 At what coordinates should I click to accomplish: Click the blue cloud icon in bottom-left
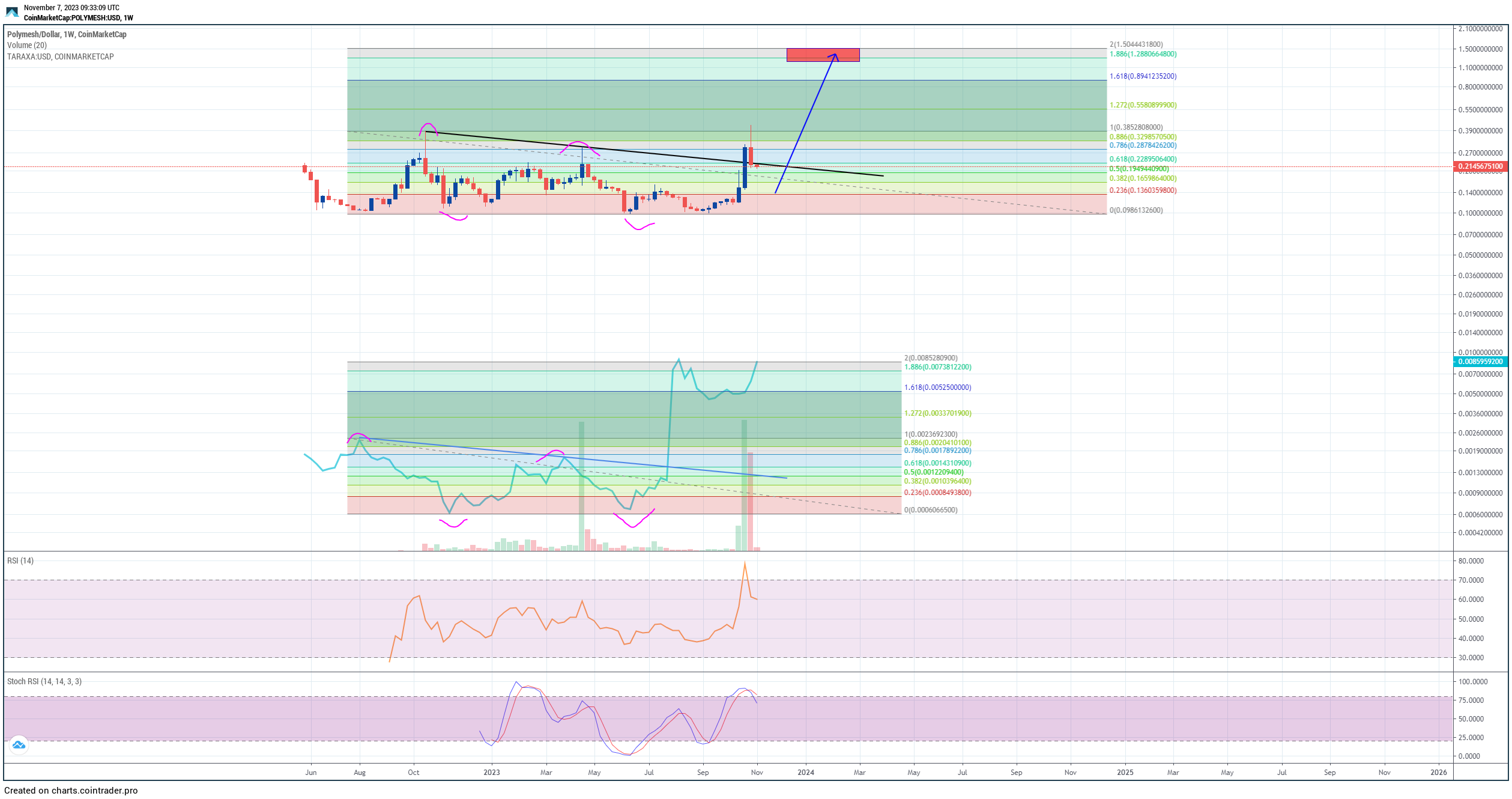pyautogui.click(x=19, y=746)
